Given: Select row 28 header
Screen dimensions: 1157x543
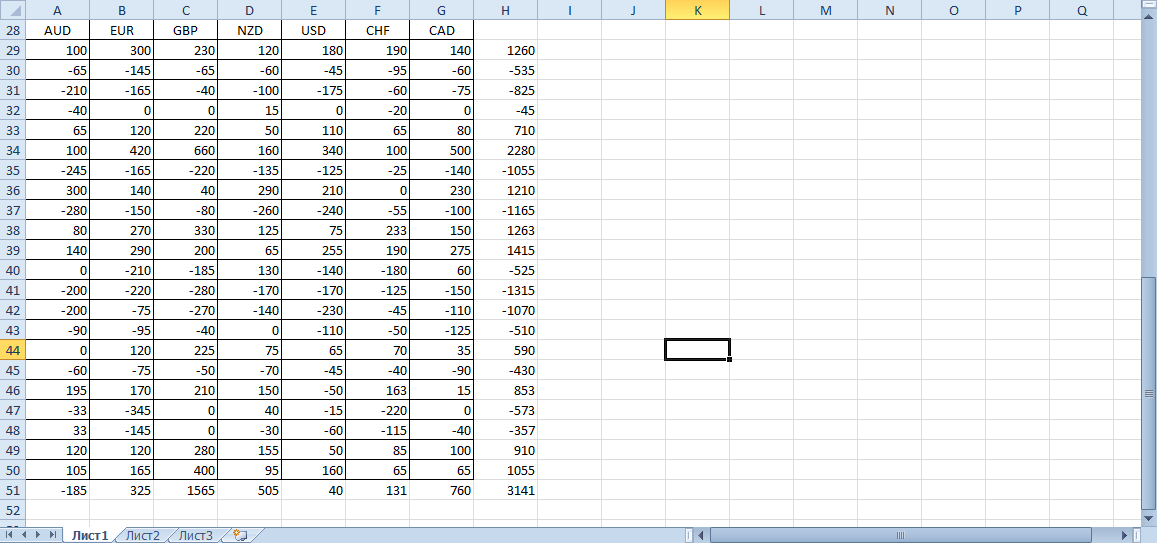Looking at the screenshot, I should [x=13, y=30].
